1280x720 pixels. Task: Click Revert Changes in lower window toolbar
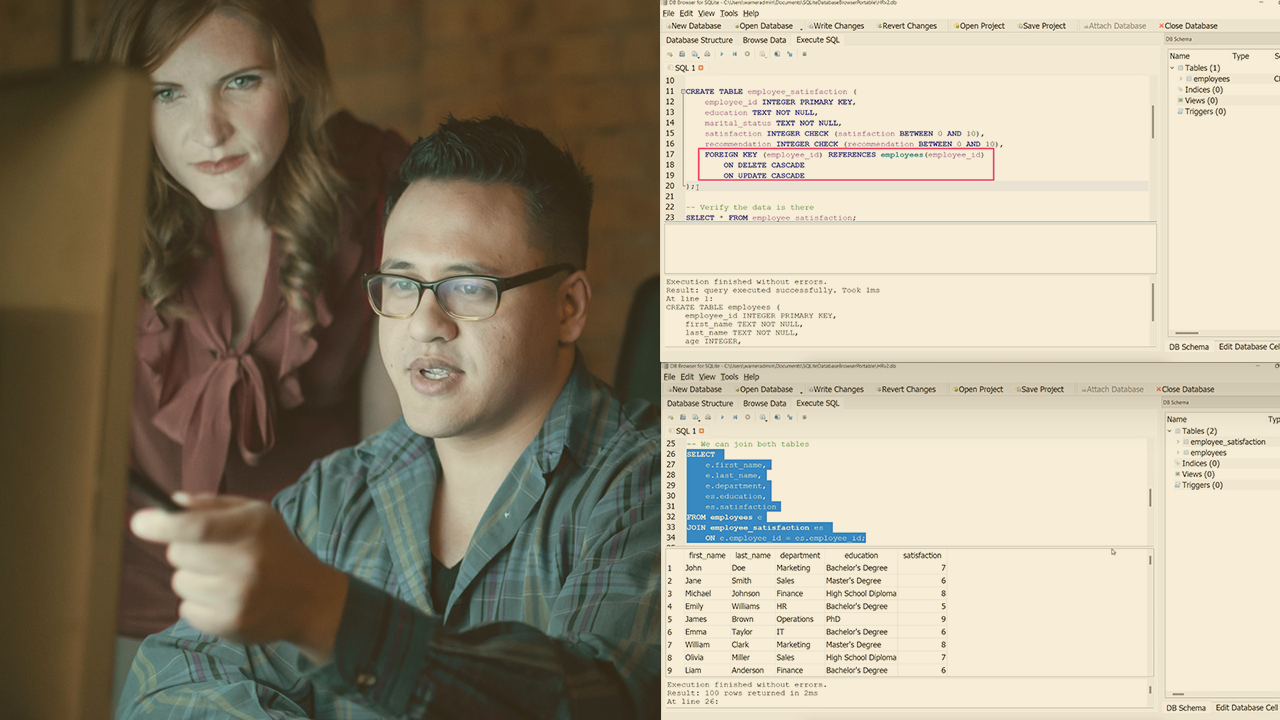pyautogui.click(x=905, y=389)
